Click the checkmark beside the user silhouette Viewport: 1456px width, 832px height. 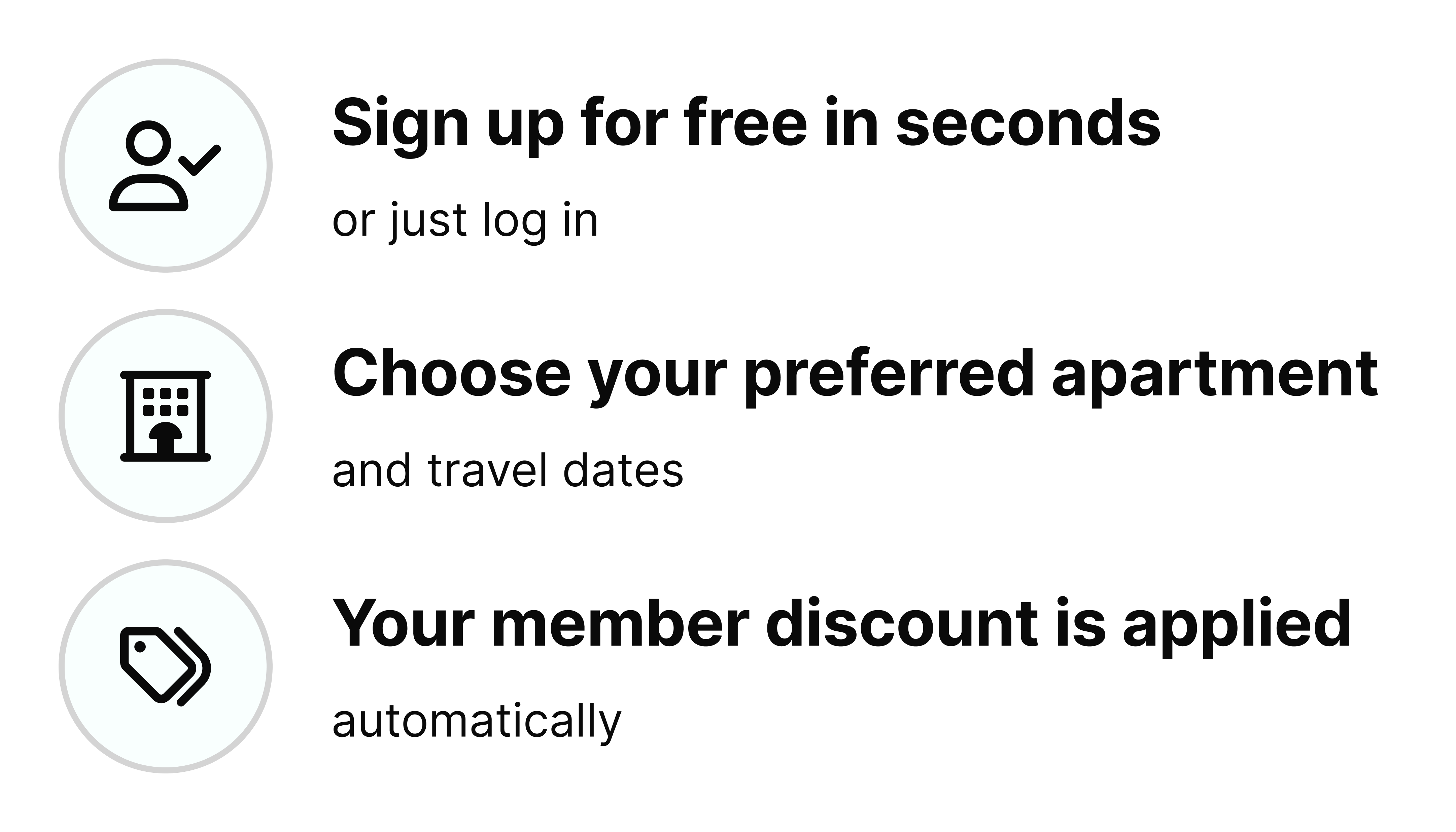coord(200,160)
